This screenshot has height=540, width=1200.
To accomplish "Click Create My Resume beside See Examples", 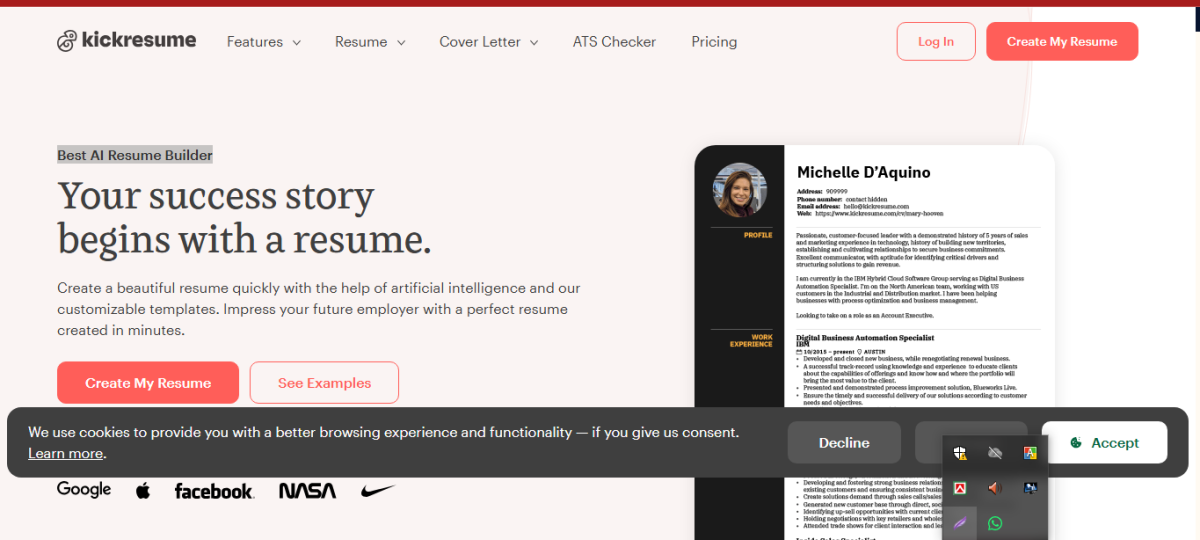I will [x=148, y=383].
